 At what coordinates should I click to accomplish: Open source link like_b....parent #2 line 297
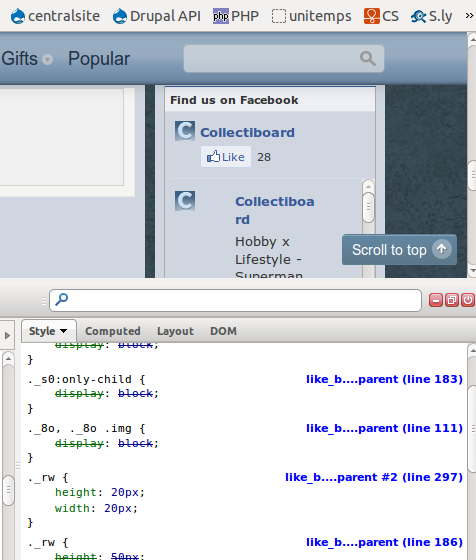point(374,477)
